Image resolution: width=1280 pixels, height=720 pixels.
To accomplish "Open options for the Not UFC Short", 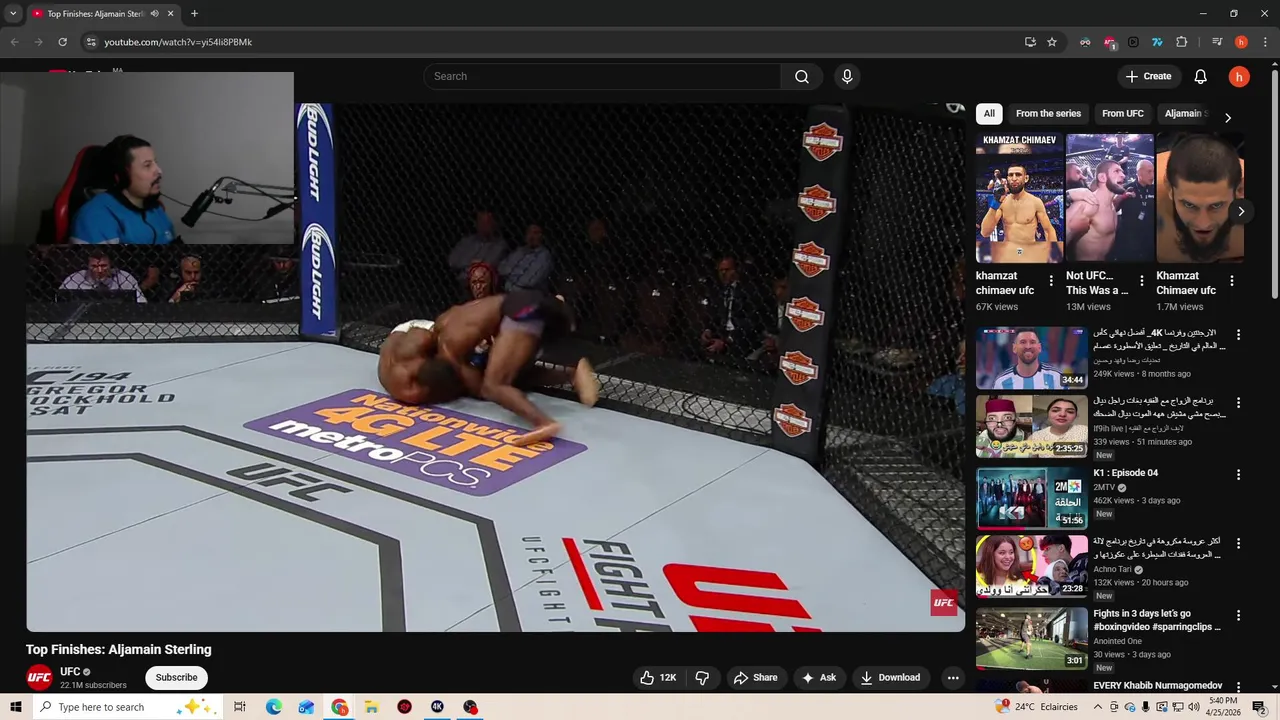I will pos(1141,282).
